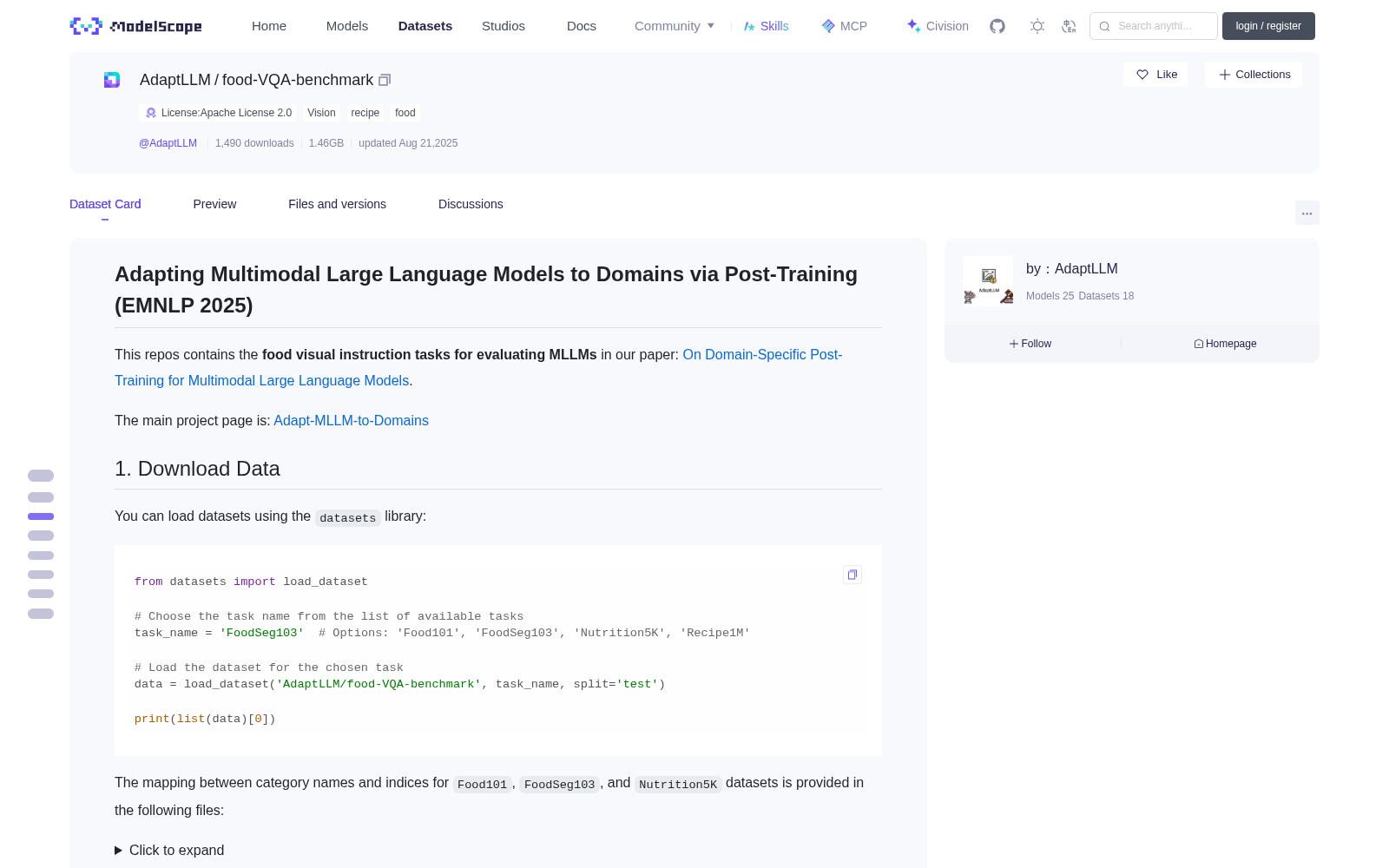Click the Follow button label
The image size is (1389, 868).
coord(1037,344)
